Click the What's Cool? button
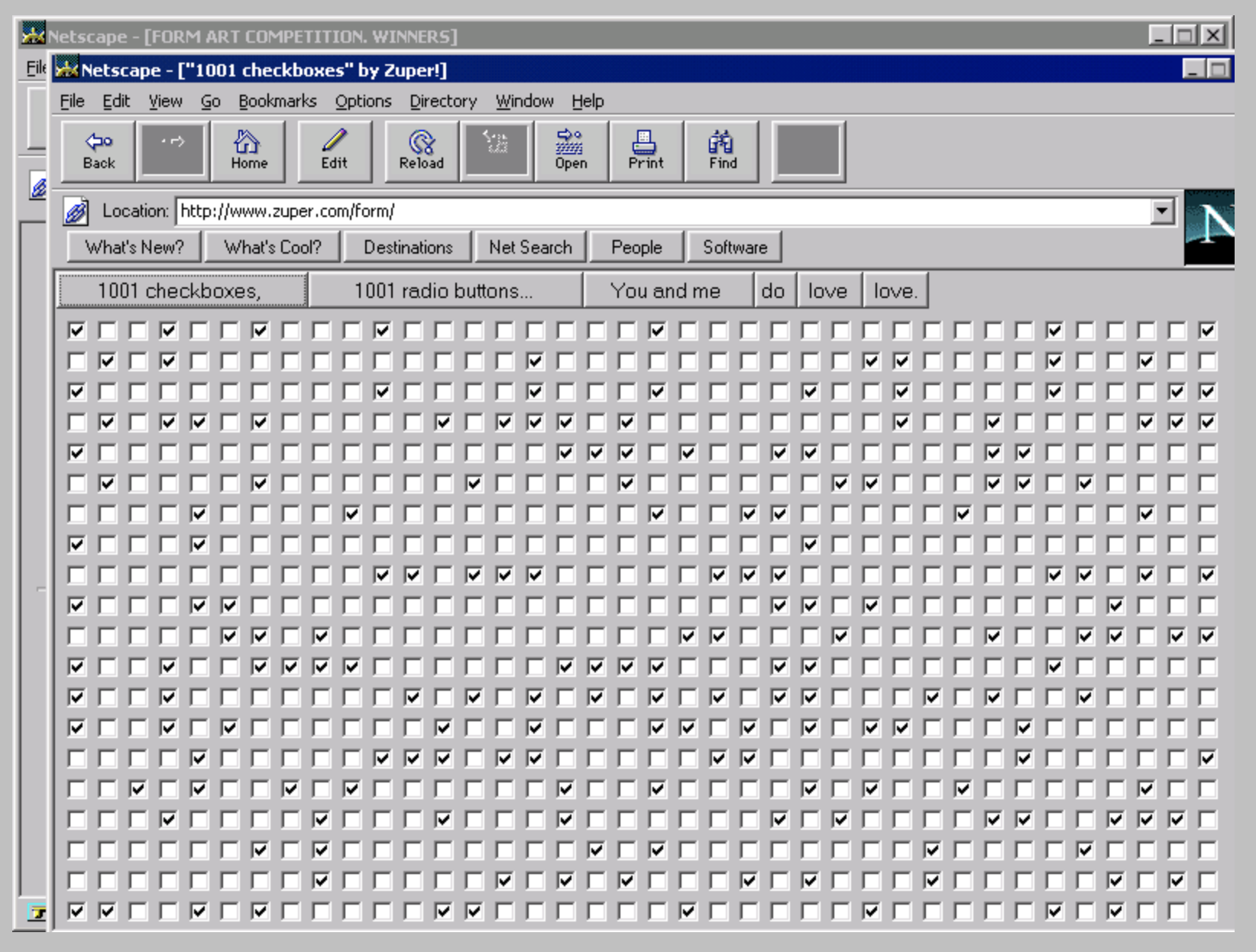Screen dimensions: 1256x952 (273, 248)
